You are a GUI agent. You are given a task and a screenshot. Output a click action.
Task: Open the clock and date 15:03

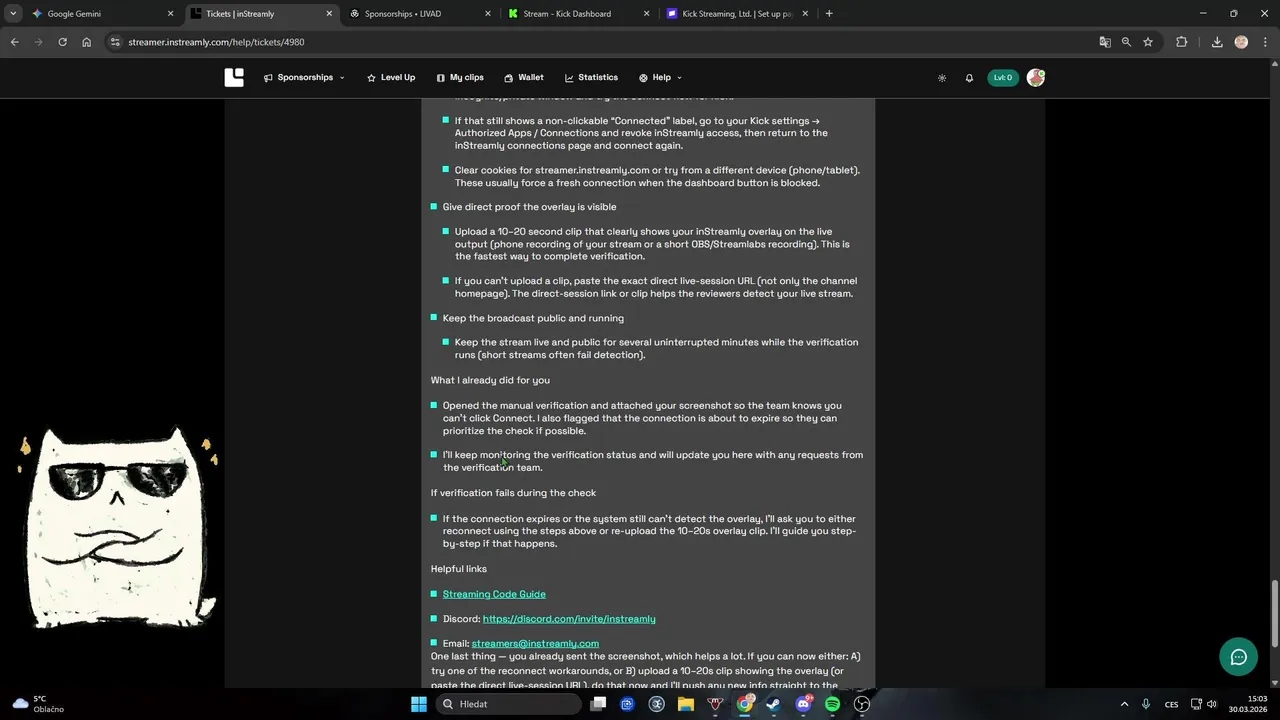pyautogui.click(x=1247, y=704)
